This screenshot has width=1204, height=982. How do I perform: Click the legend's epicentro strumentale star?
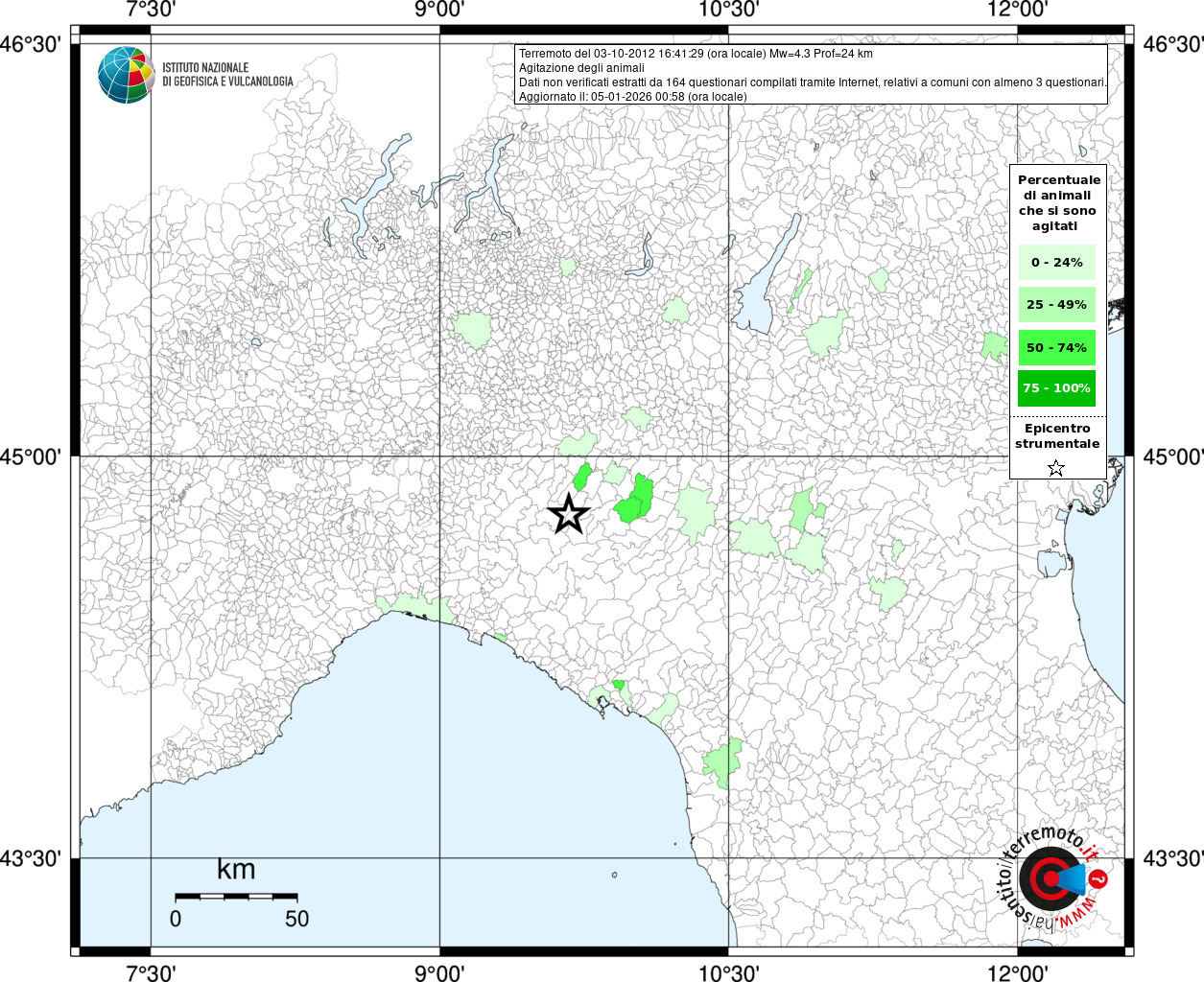click(x=1056, y=468)
